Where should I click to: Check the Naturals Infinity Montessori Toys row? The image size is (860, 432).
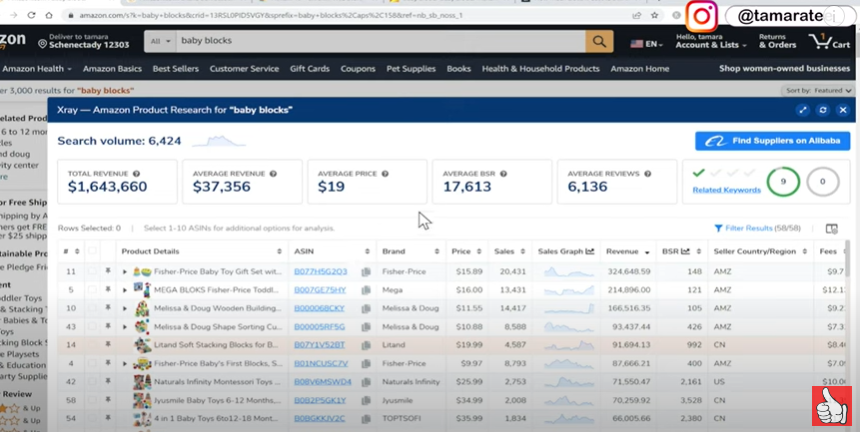tap(92, 381)
